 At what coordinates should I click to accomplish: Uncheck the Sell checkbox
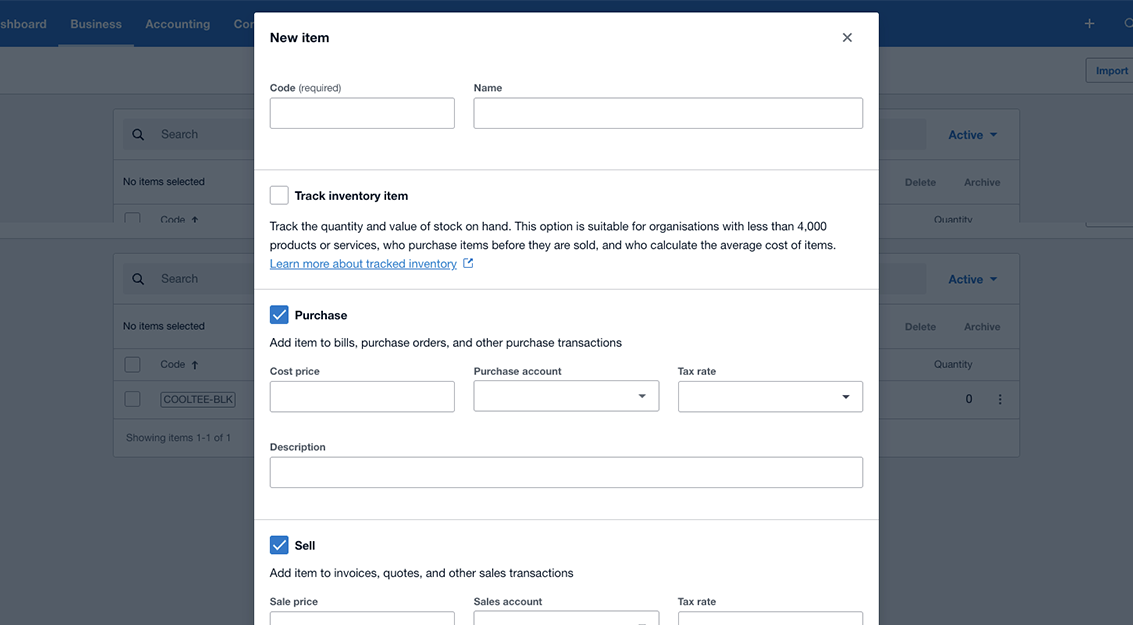click(279, 545)
